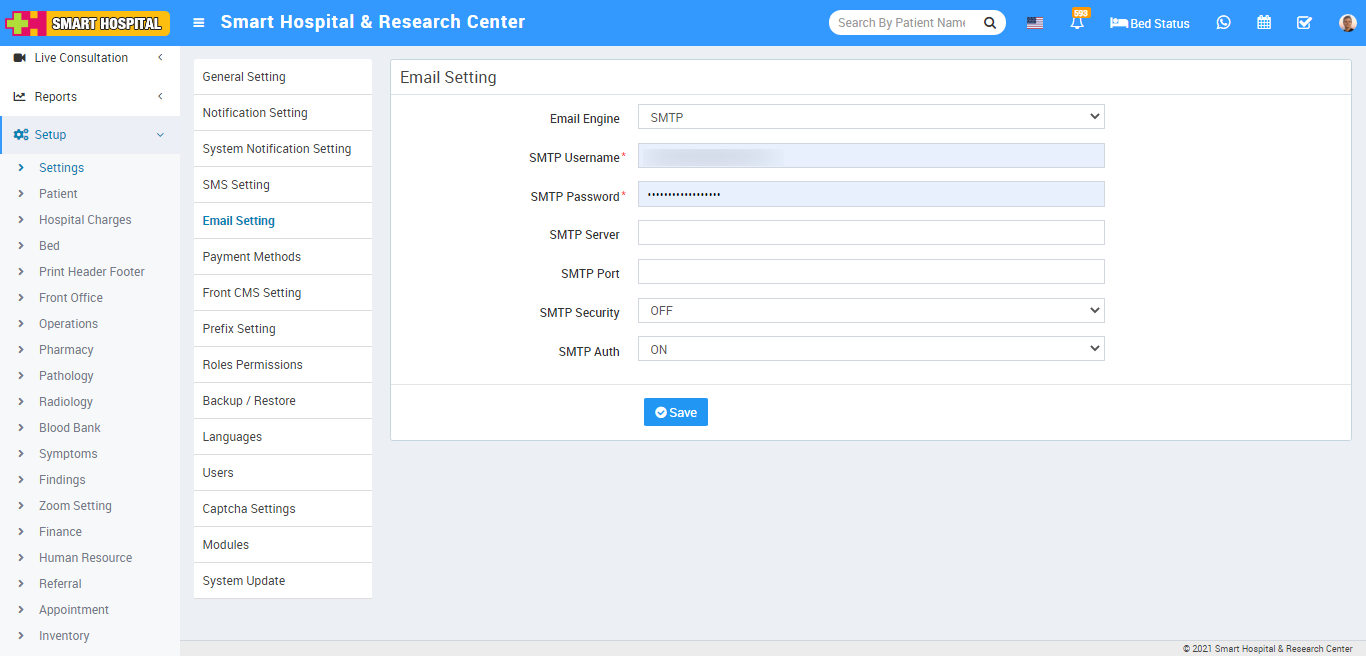This screenshot has height=657, width=1366.
Task: Click the search magnifier icon
Action: tap(990, 23)
